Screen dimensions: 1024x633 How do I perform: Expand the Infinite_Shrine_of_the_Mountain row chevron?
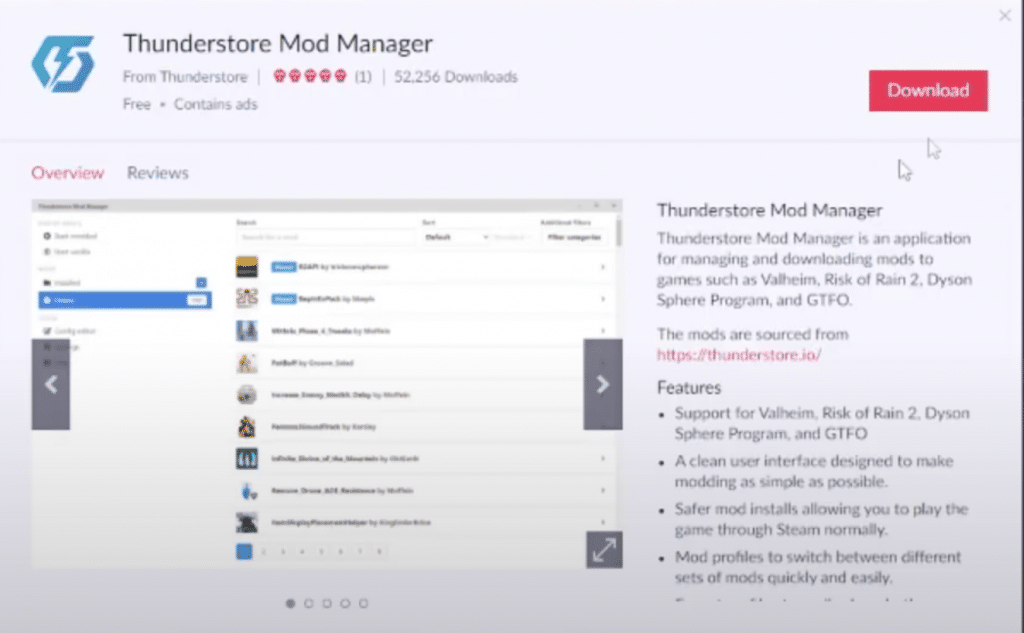(x=602, y=458)
